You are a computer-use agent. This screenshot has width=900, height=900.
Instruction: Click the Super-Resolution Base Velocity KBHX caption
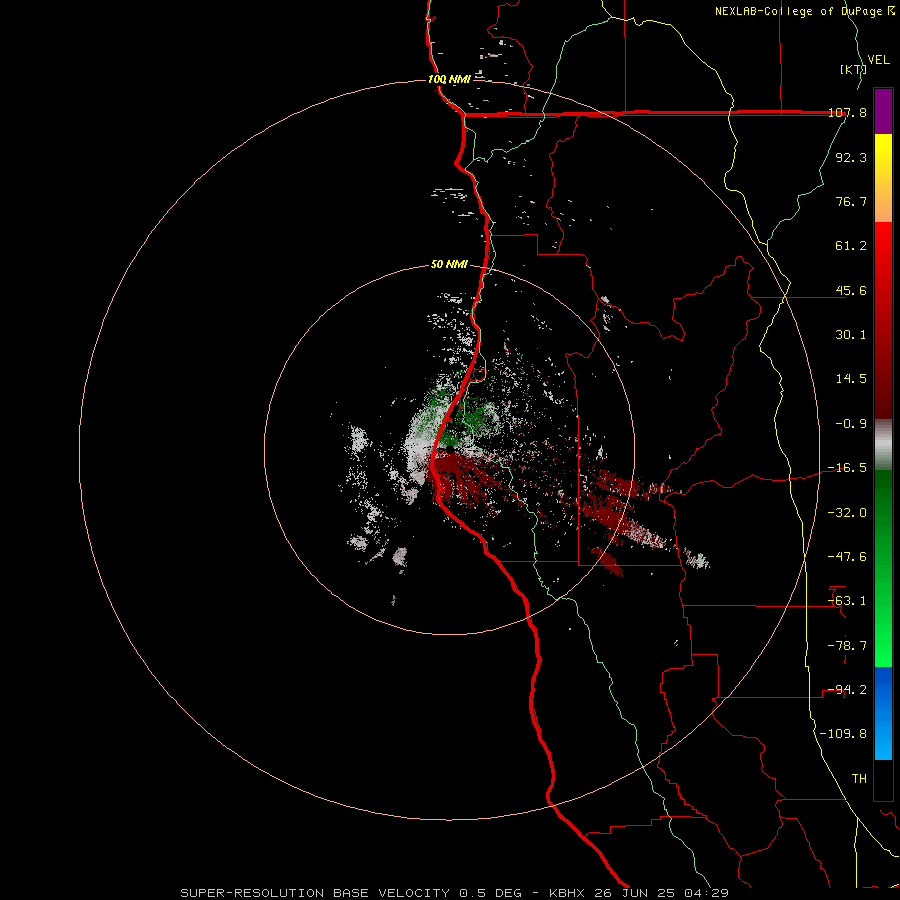pyautogui.click(x=455, y=893)
